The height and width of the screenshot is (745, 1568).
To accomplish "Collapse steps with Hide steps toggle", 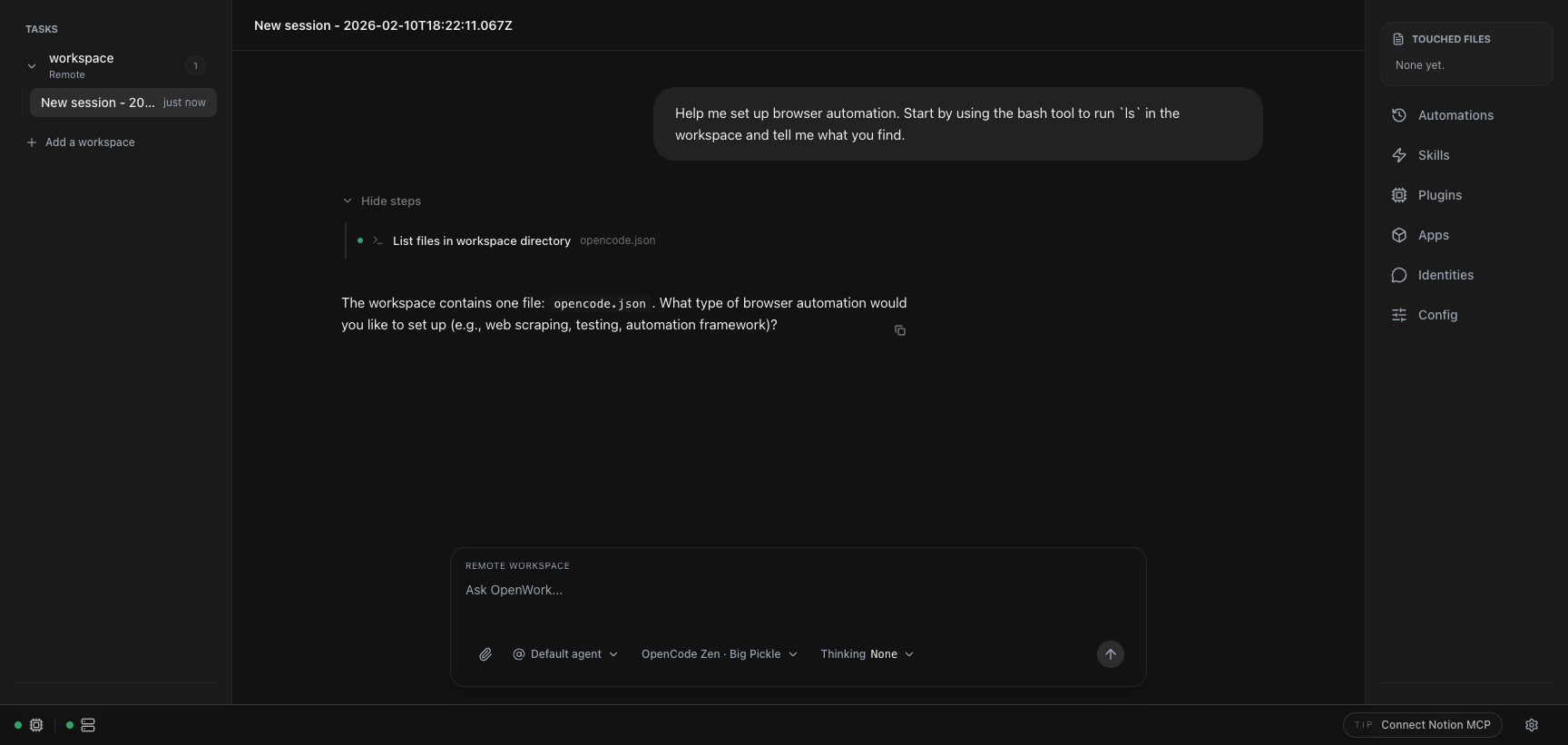I will tap(382, 201).
